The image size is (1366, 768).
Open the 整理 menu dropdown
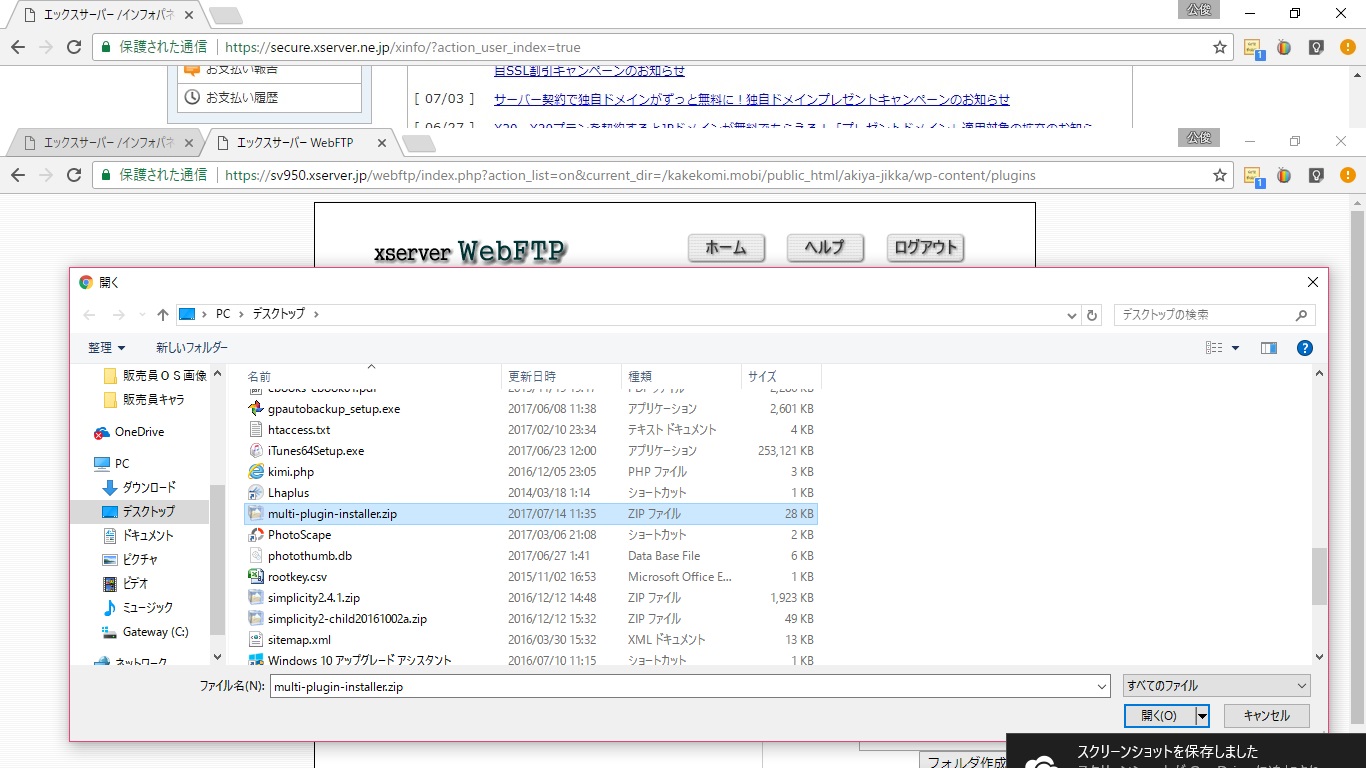point(107,348)
